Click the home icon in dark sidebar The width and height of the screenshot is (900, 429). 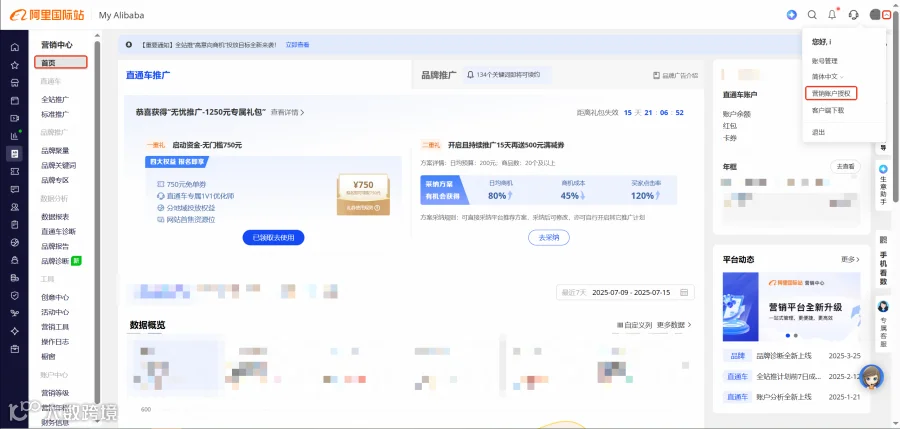click(15, 47)
